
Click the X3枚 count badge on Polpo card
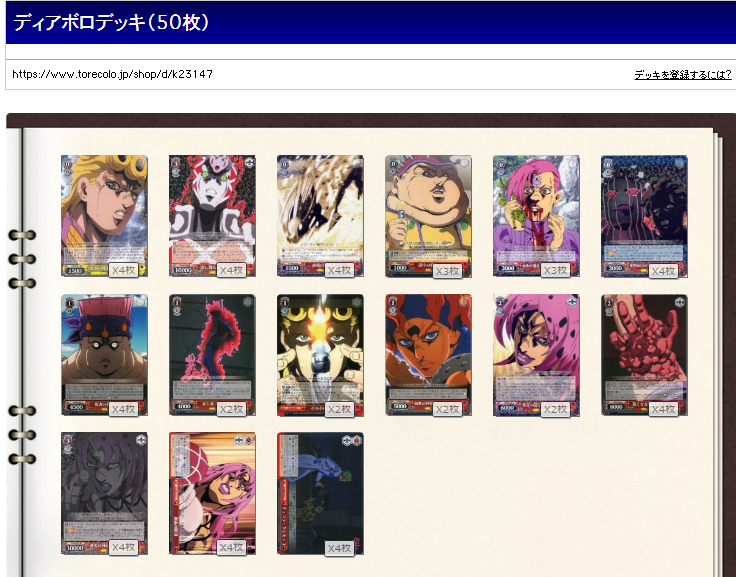point(447,271)
